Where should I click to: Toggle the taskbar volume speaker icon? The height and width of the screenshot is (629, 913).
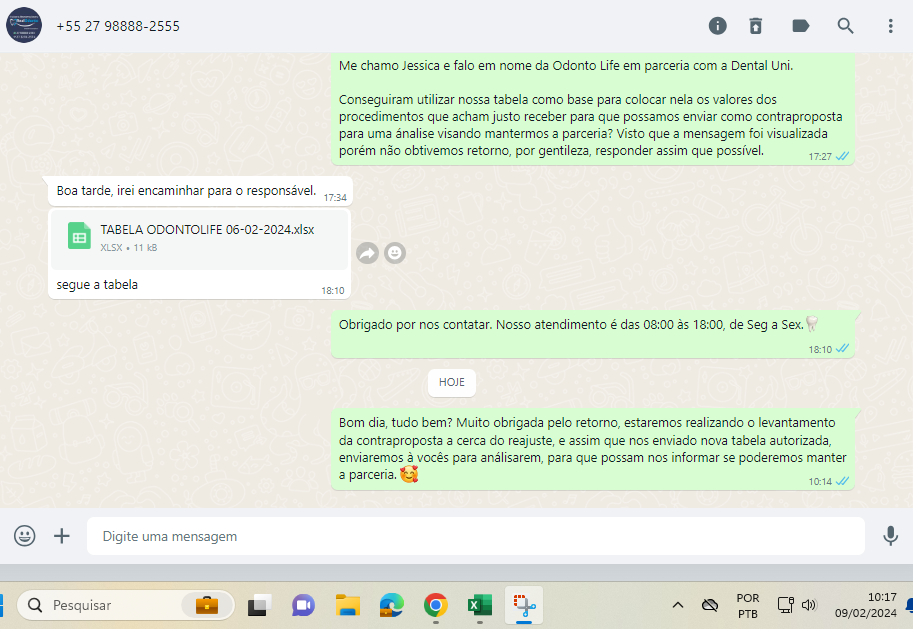pyautogui.click(x=809, y=605)
